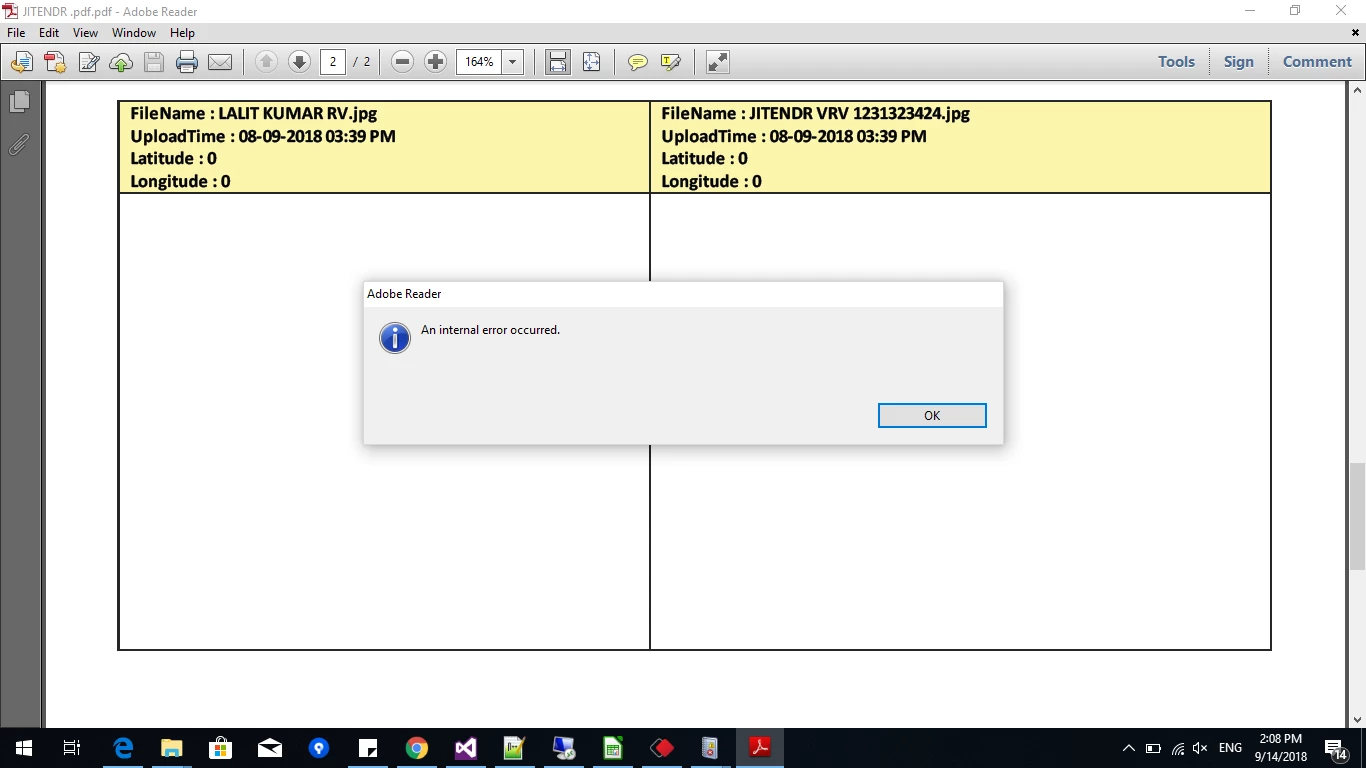Open the Action Center notifications icon
Viewport: 1366px width, 768px height.
point(1335,748)
